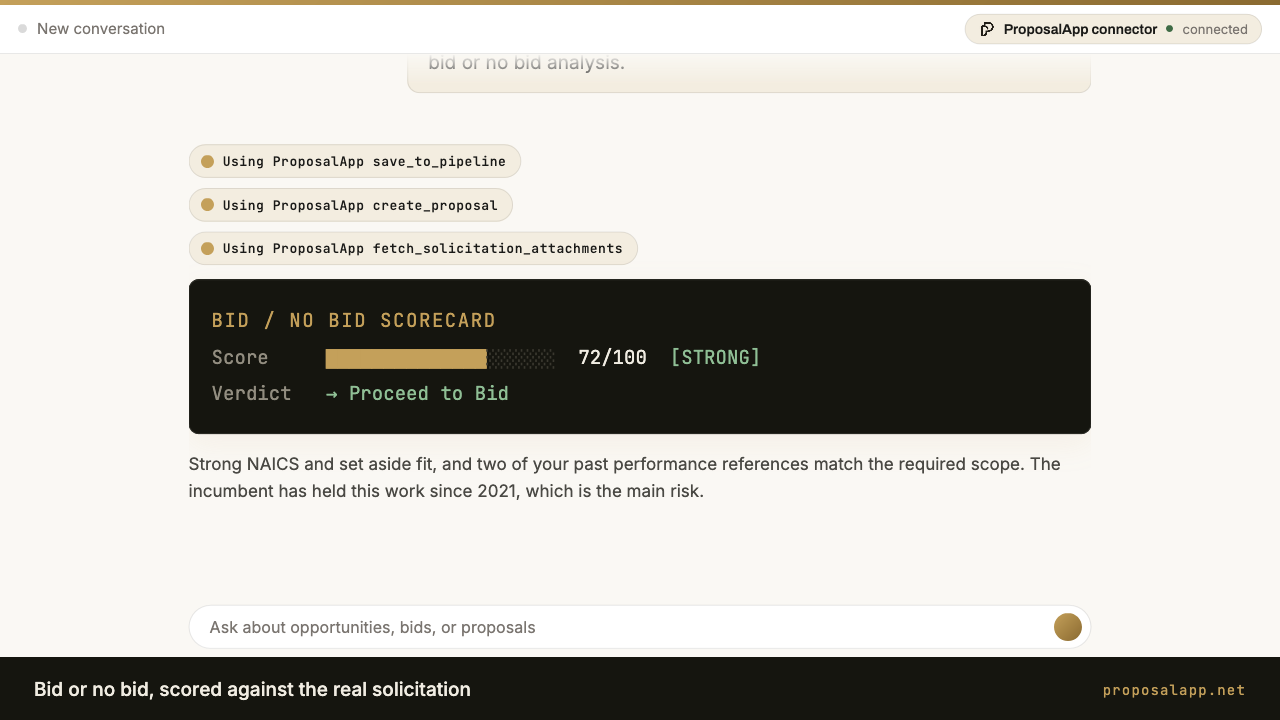Click the ProposalApp connector logo icon
Image resolution: width=1280 pixels, height=720 pixels.
[x=987, y=29]
